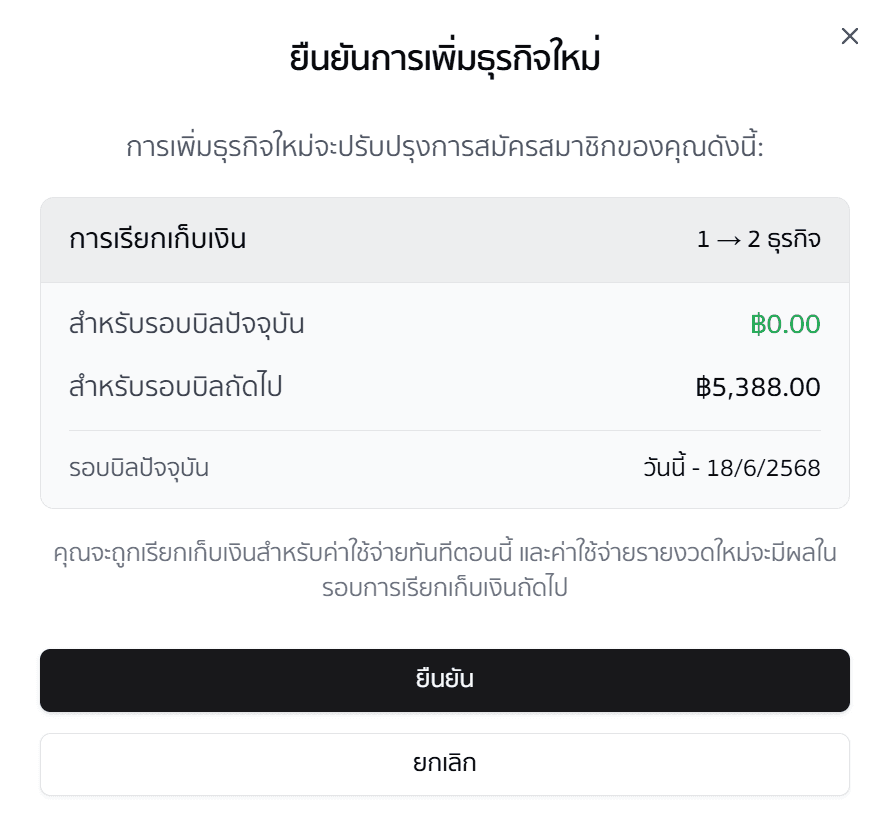Click the black confirm bar at bottom
Screen dimensions: 888x838
tap(444, 679)
